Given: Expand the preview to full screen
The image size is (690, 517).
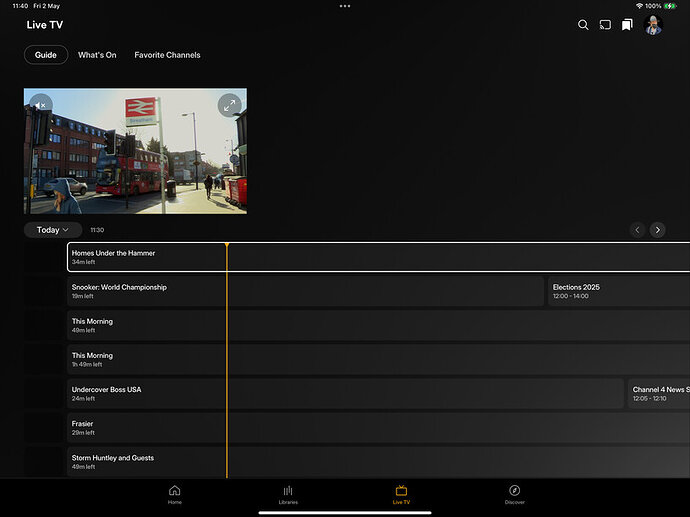Looking at the screenshot, I should point(229,105).
